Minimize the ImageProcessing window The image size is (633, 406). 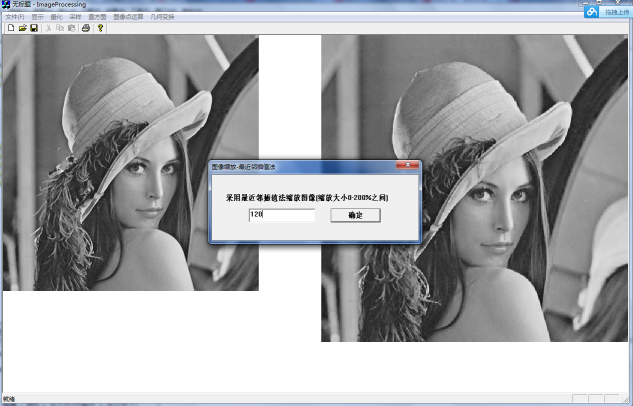coord(585,2)
